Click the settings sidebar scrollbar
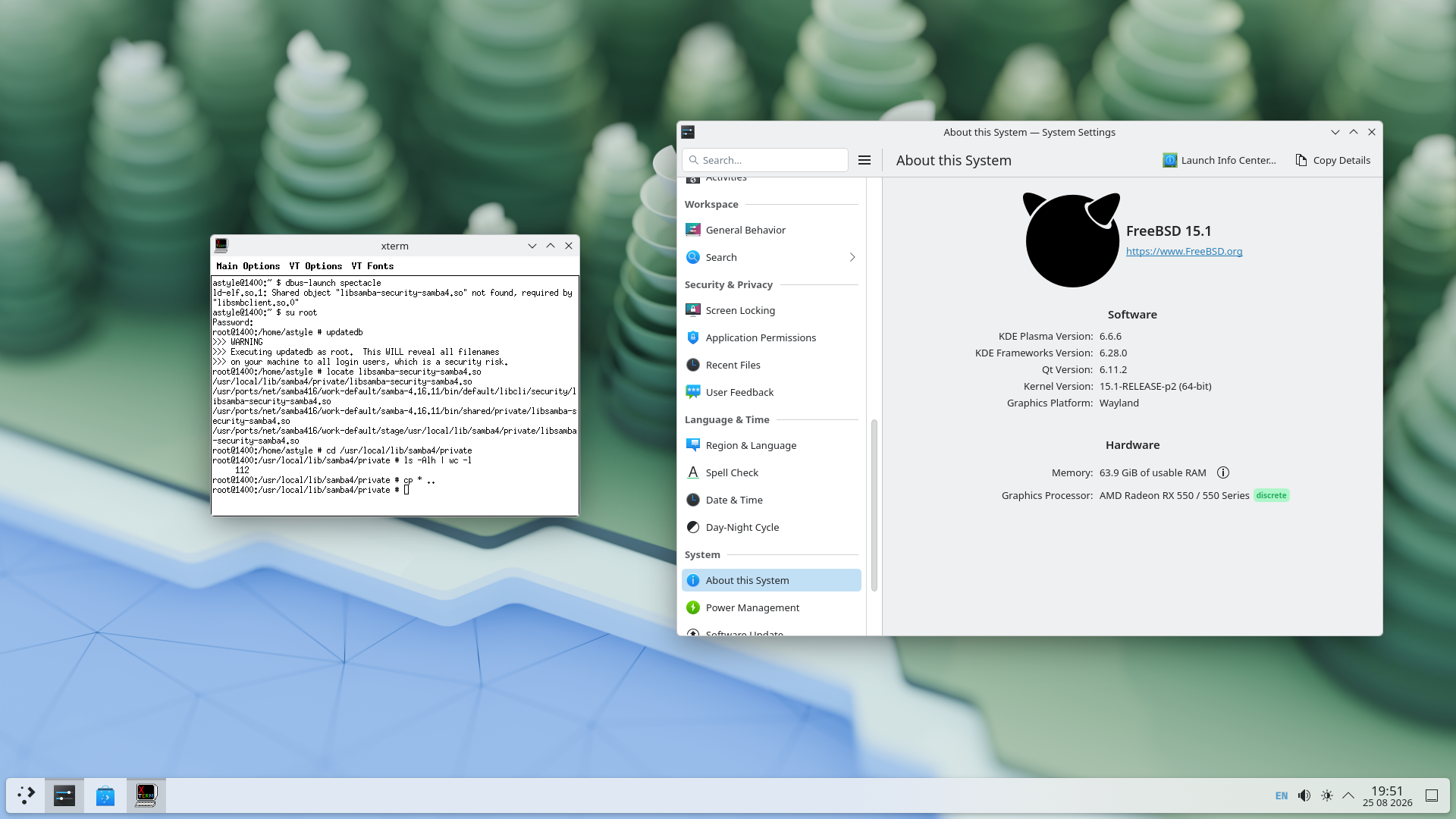The height and width of the screenshot is (819, 1456). click(x=874, y=505)
